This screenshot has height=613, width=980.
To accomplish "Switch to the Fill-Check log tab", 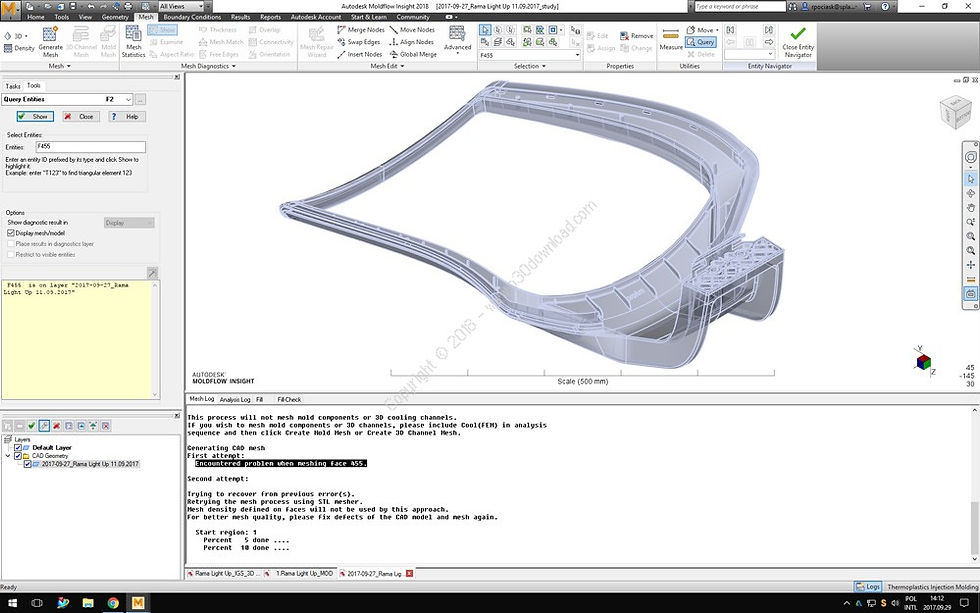I will 289,399.
